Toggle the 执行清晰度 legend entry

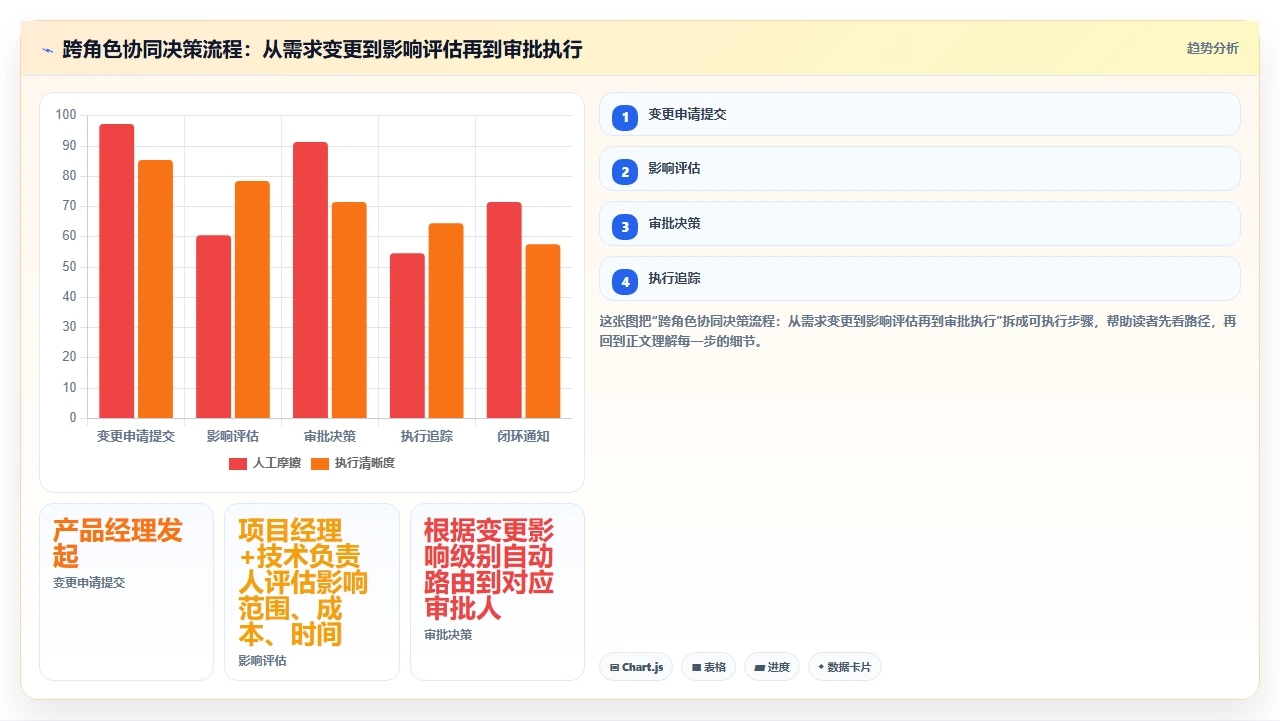coord(353,463)
